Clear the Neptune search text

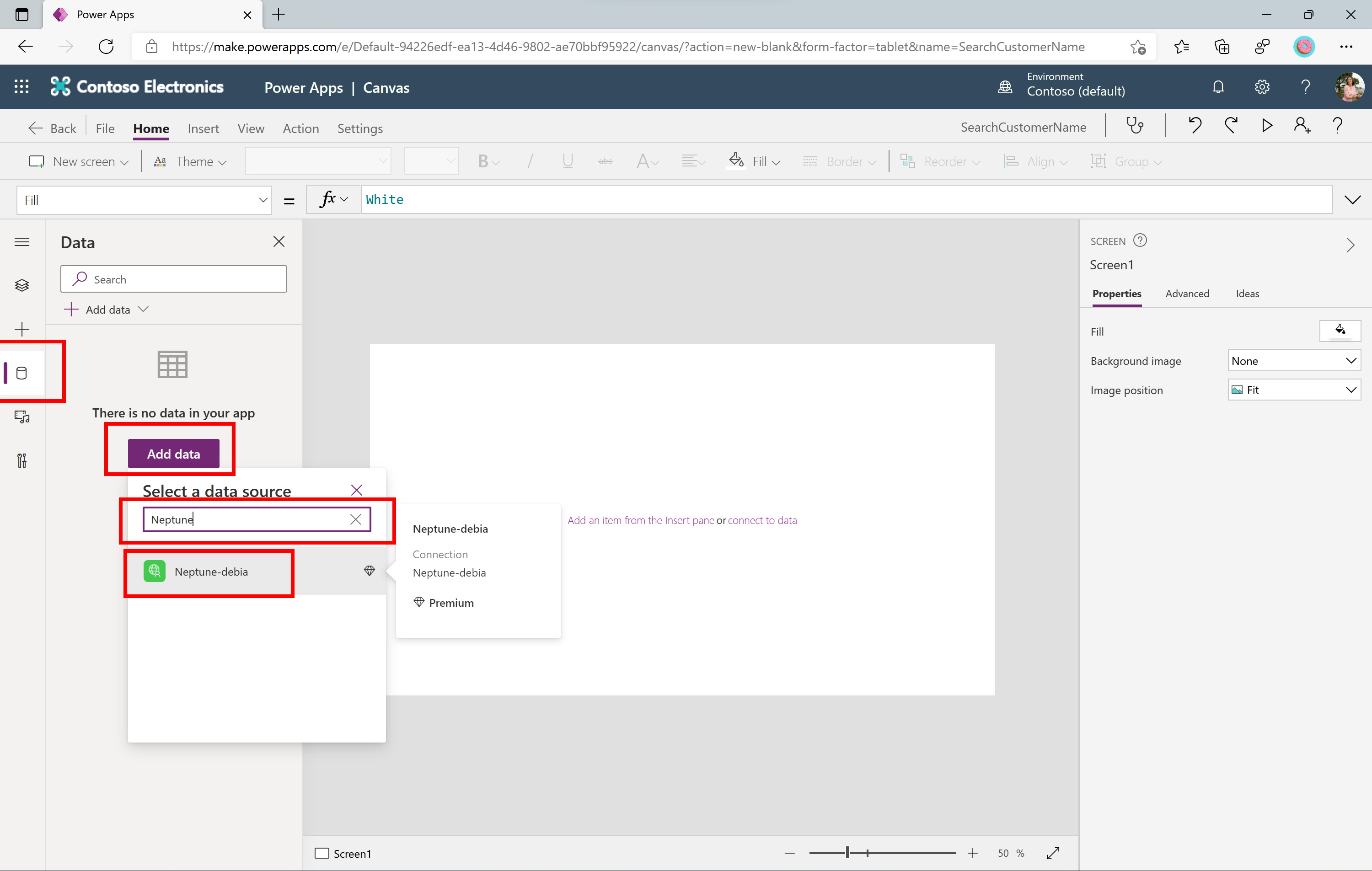pyautogui.click(x=355, y=519)
